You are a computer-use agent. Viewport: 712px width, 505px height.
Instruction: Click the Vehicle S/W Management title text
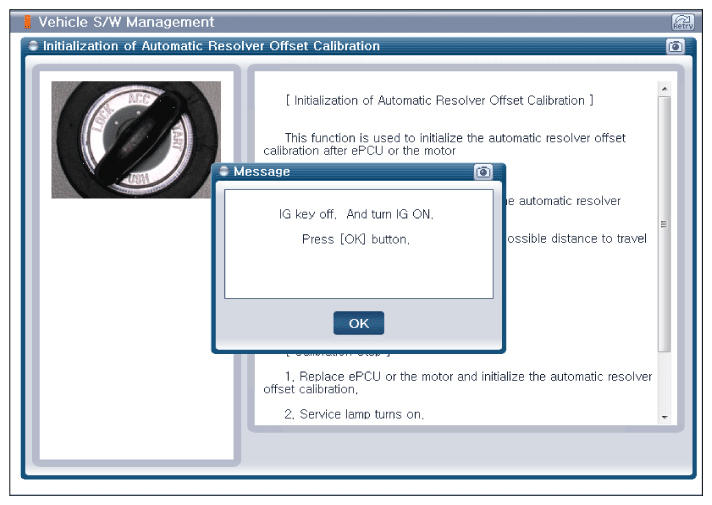125,22
